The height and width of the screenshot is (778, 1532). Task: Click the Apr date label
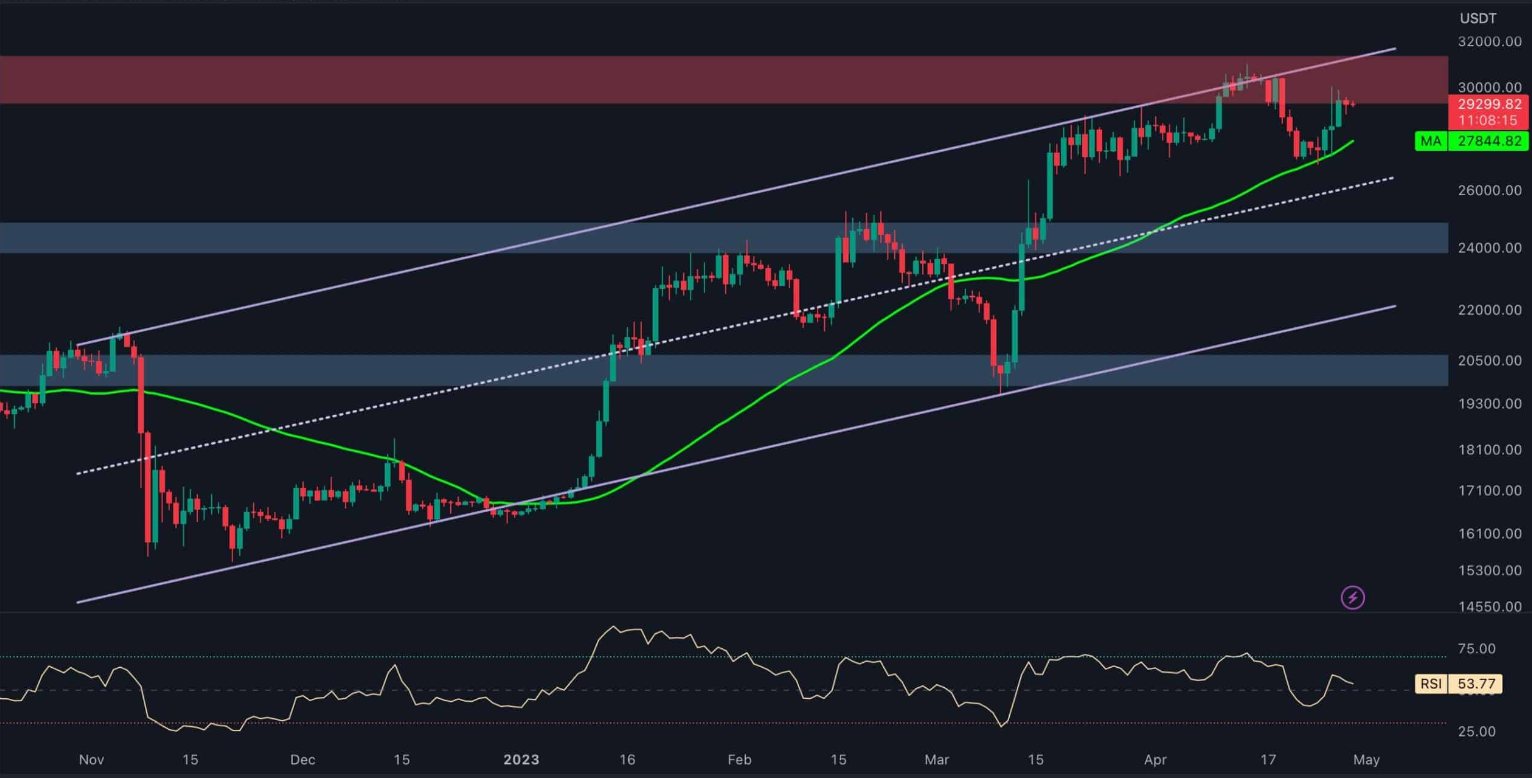pos(1156,760)
